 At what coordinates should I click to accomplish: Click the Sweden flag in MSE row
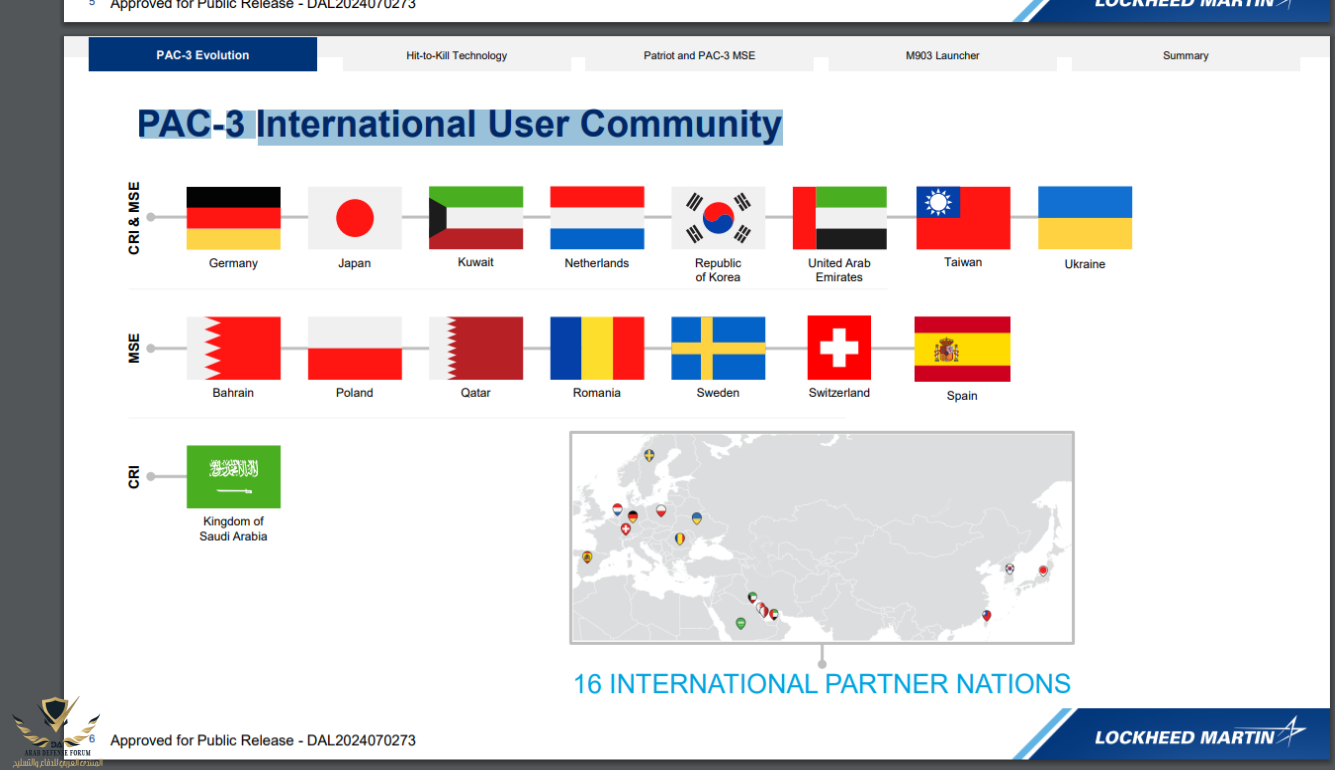pos(718,348)
